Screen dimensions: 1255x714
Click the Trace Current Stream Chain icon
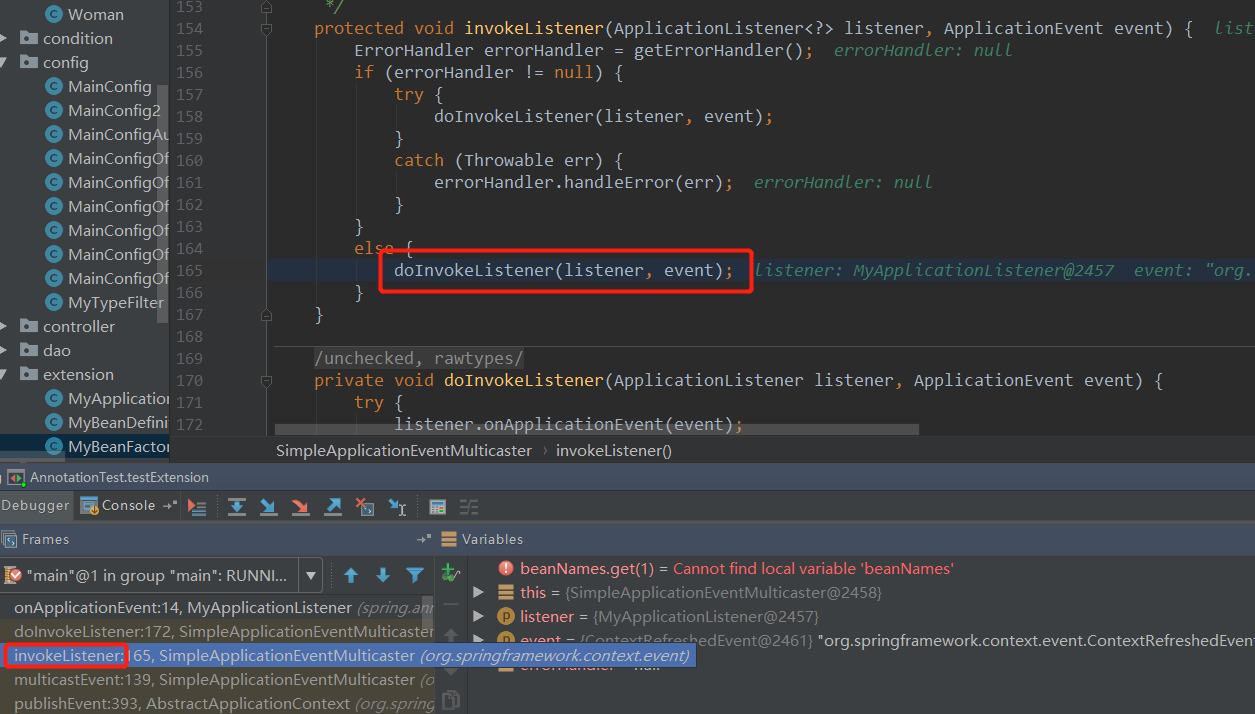[469, 507]
